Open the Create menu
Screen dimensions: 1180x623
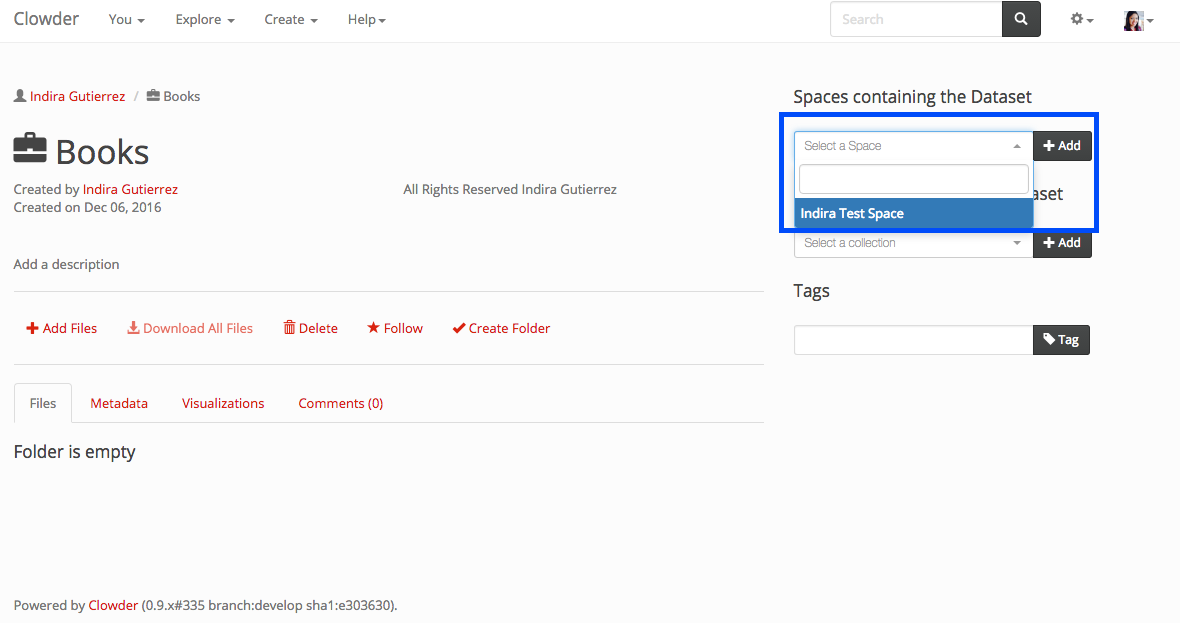[291, 20]
